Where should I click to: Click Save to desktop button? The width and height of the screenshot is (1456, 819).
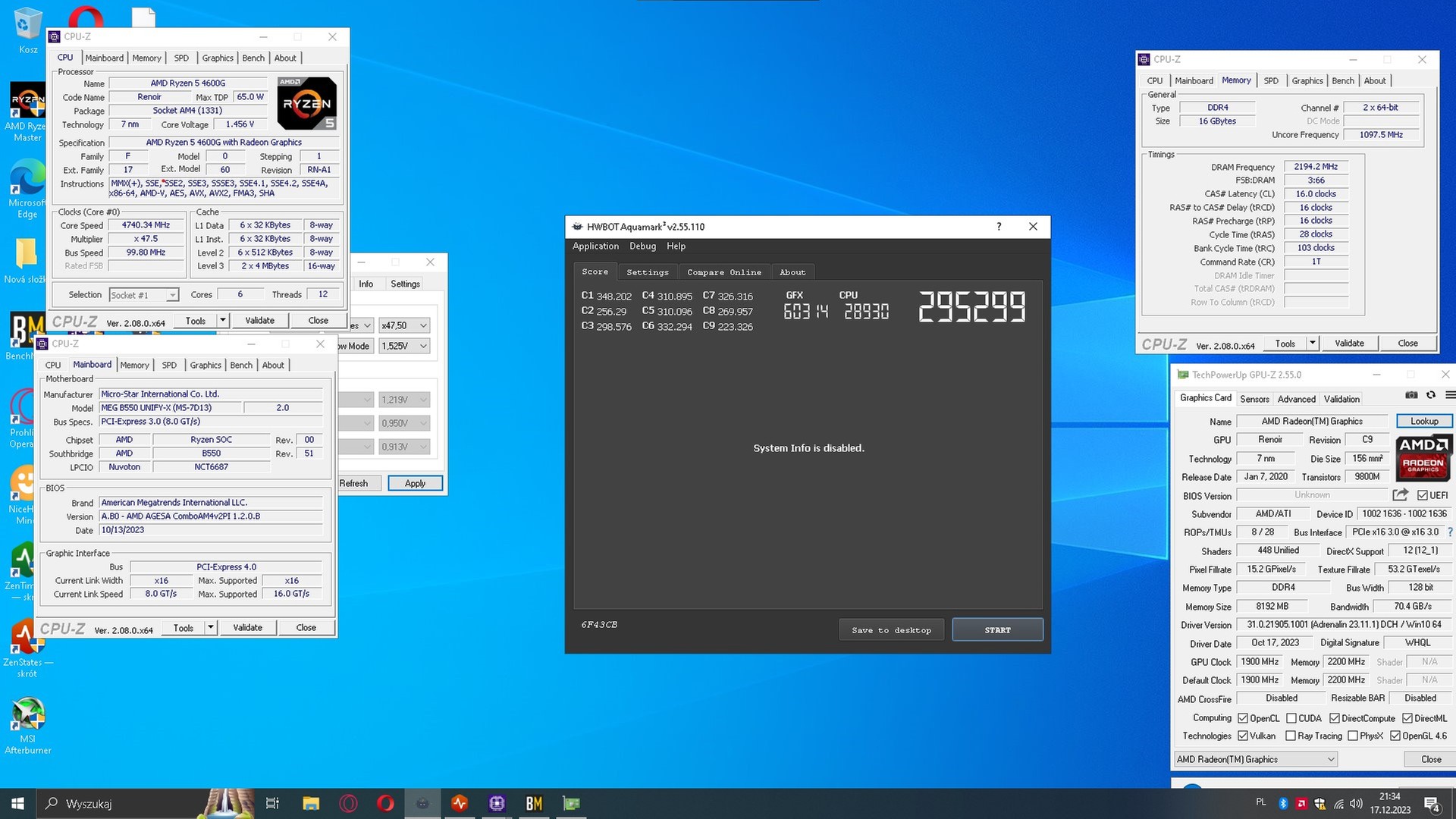[891, 630]
